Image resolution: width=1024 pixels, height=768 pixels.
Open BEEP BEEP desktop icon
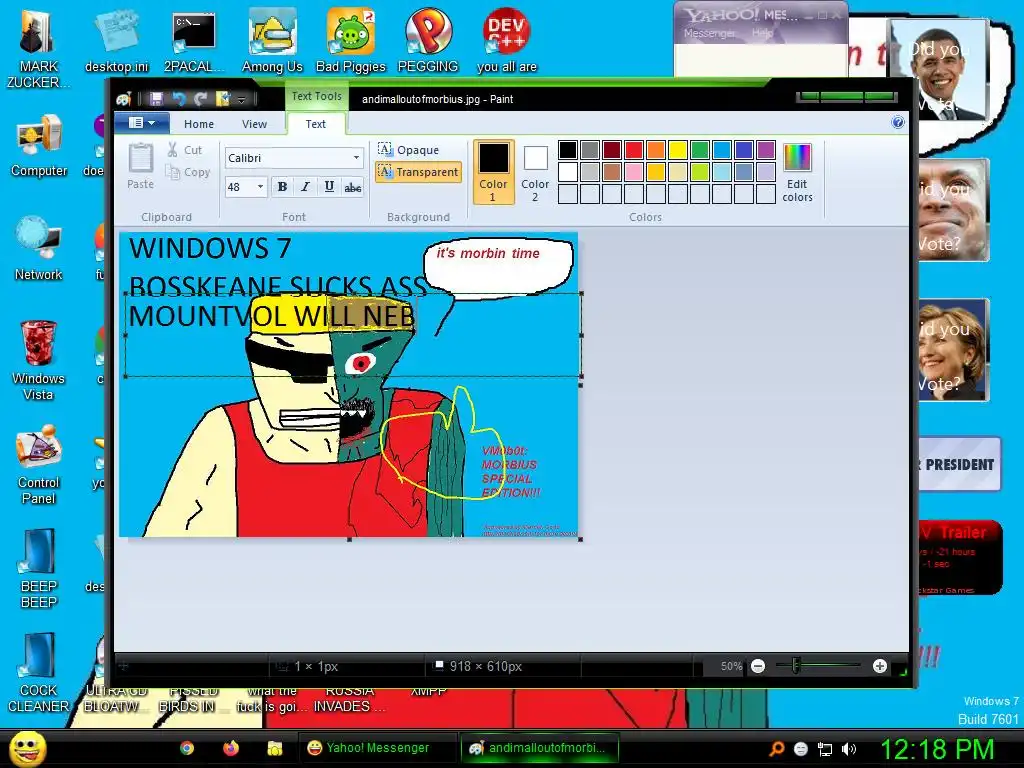click(x=38, y=568)
